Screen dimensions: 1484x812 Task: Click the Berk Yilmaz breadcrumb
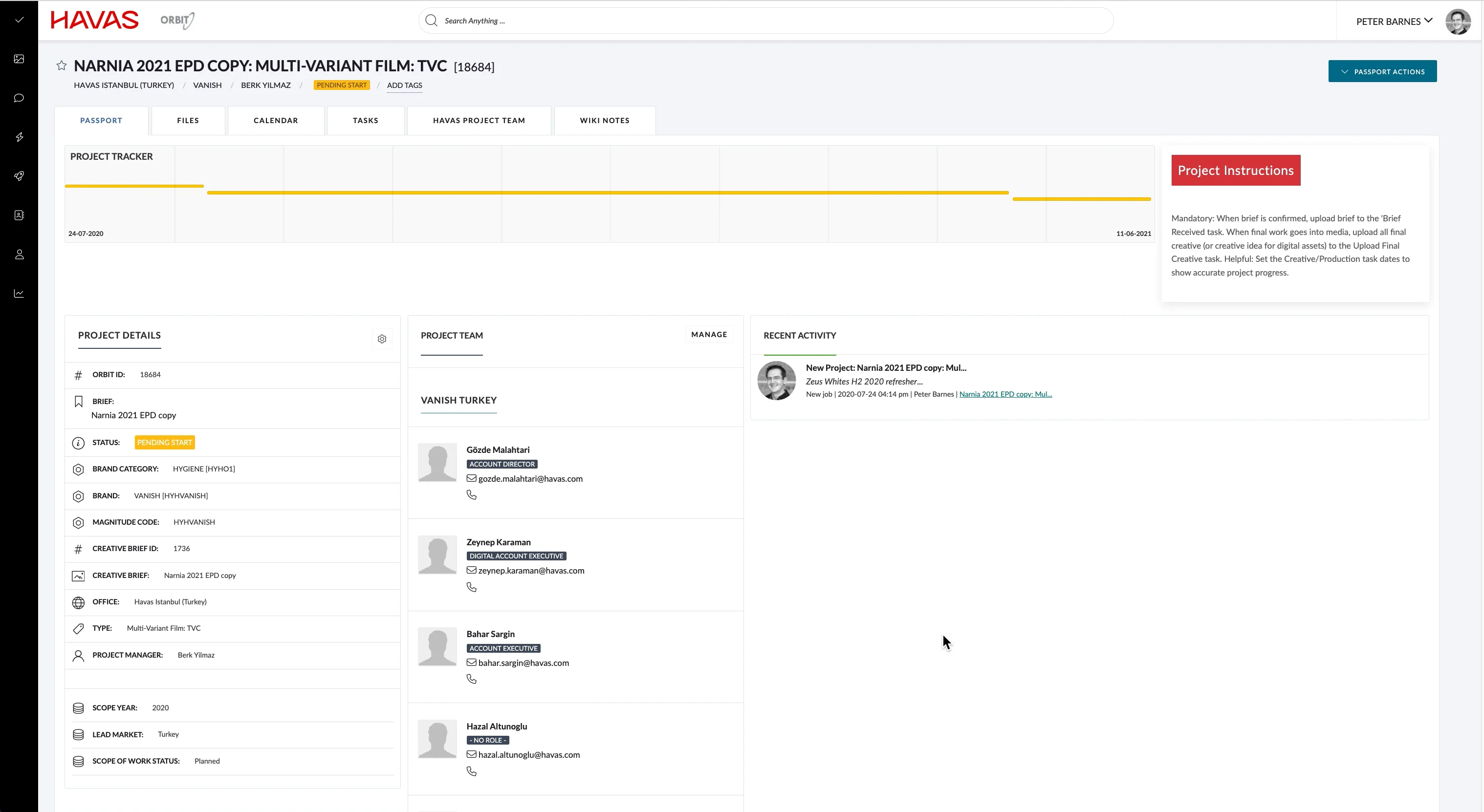click(265, 85)
